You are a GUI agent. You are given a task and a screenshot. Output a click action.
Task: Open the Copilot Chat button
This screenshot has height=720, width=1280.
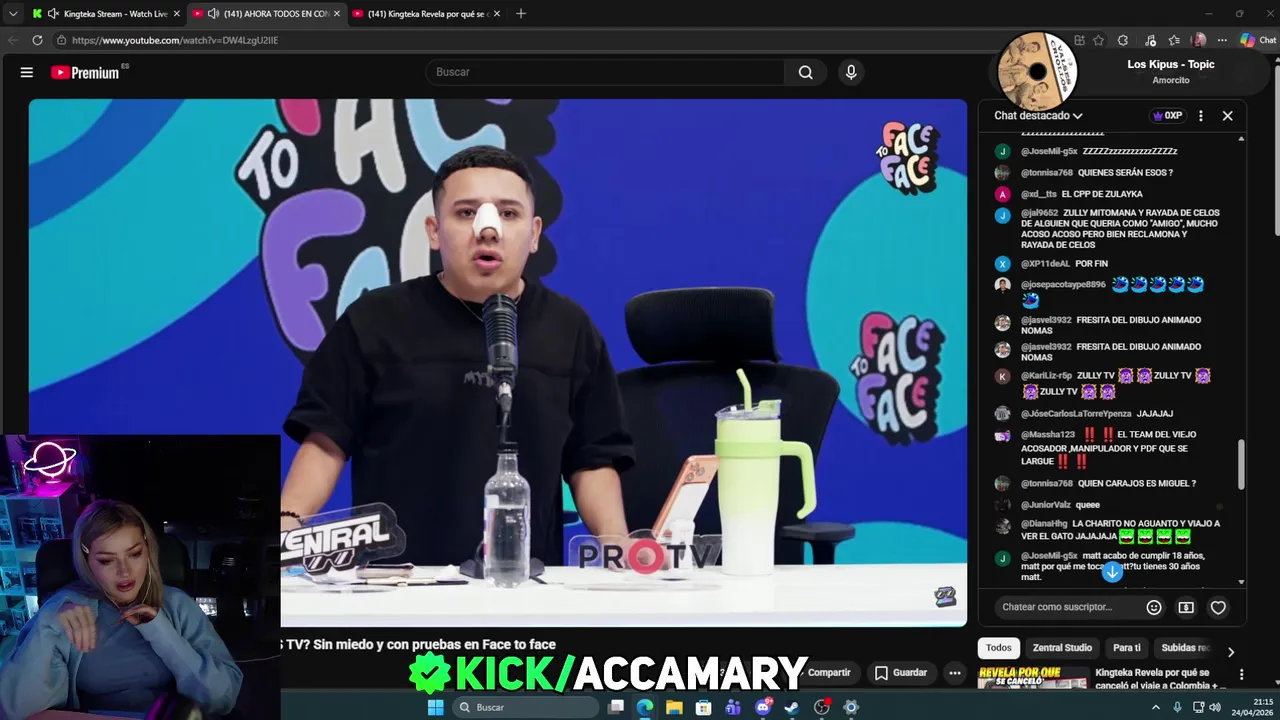[x=1258, y=40]
